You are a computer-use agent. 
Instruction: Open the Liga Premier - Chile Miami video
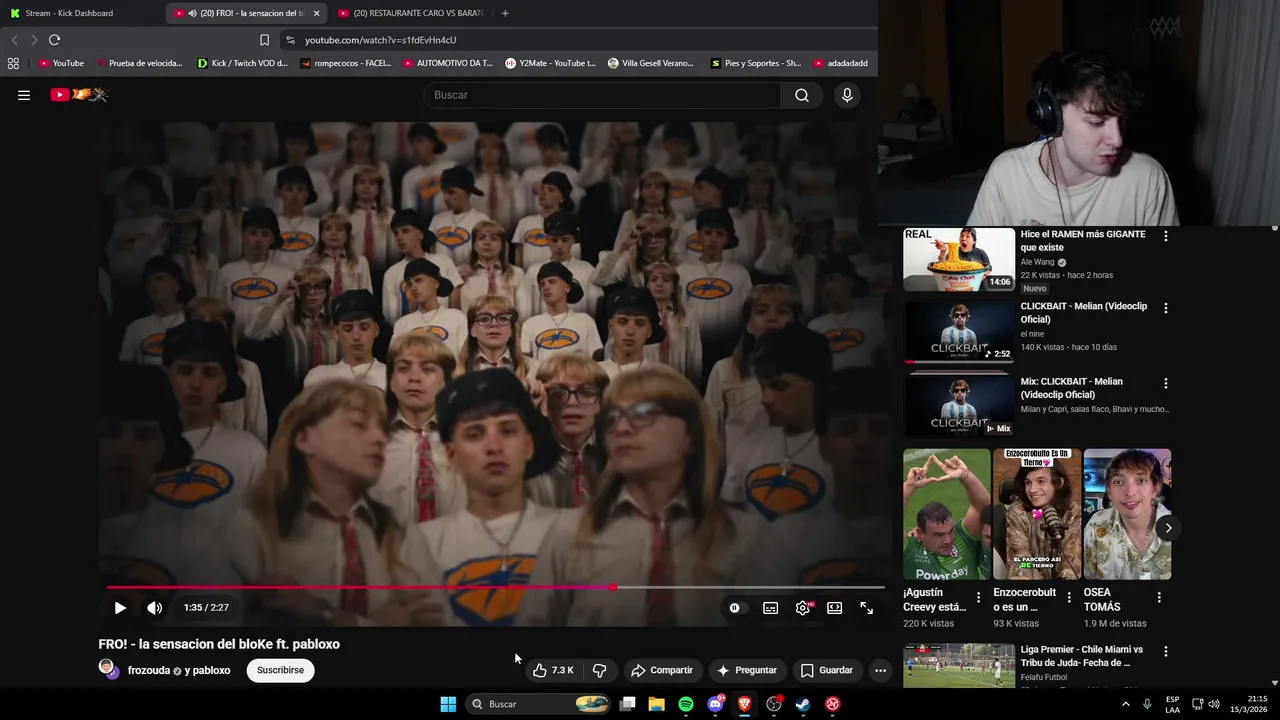coord(959,666)
